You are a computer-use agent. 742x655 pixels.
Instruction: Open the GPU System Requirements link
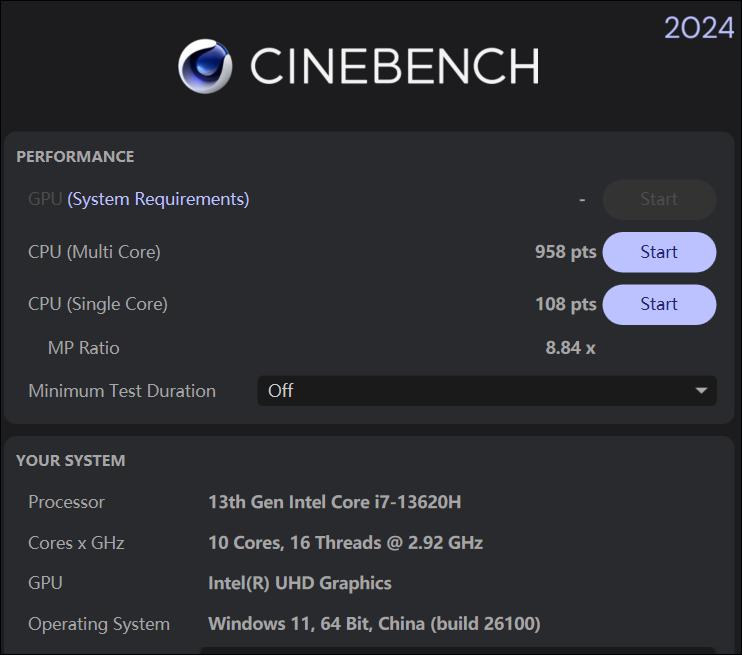tap(158, 199)
